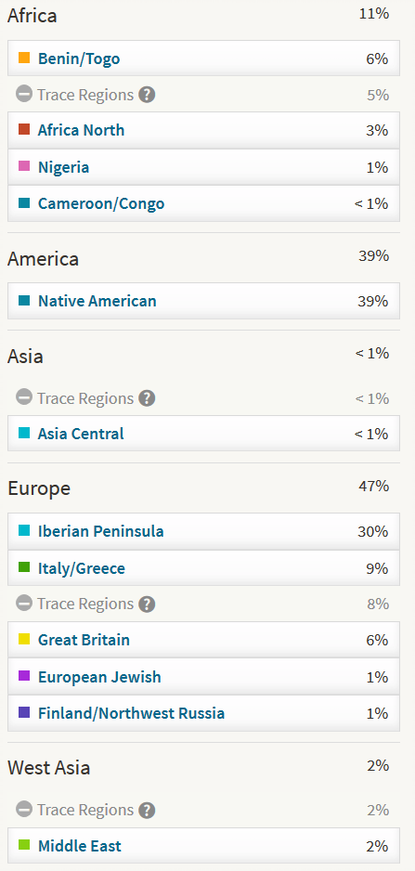The width and height of the screenshot is (415, 871).
Task: Click help icon beside Africa Trace Regions
Action: [x=147, y=94]
